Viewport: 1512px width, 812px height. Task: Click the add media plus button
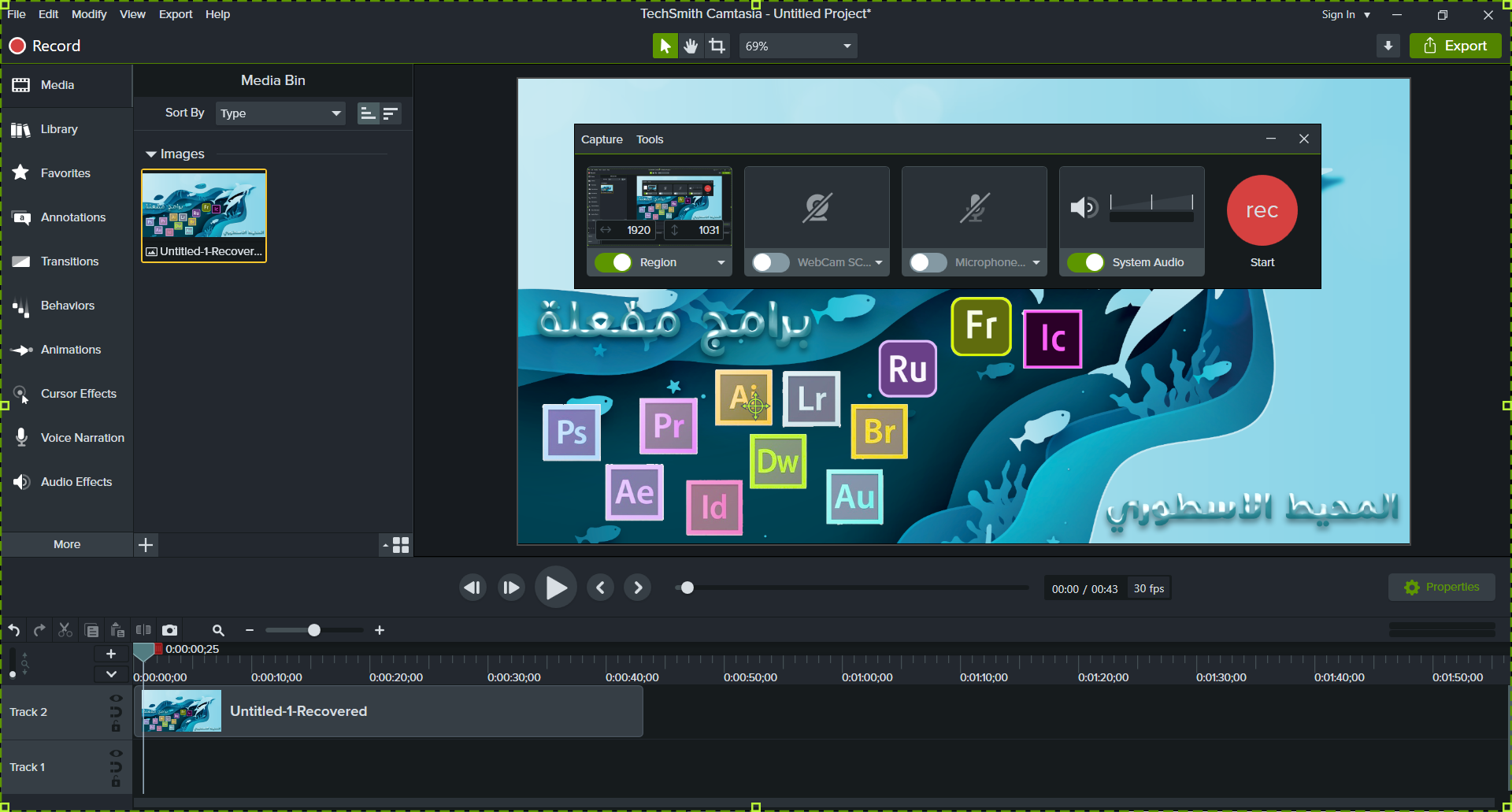point(146,545)
